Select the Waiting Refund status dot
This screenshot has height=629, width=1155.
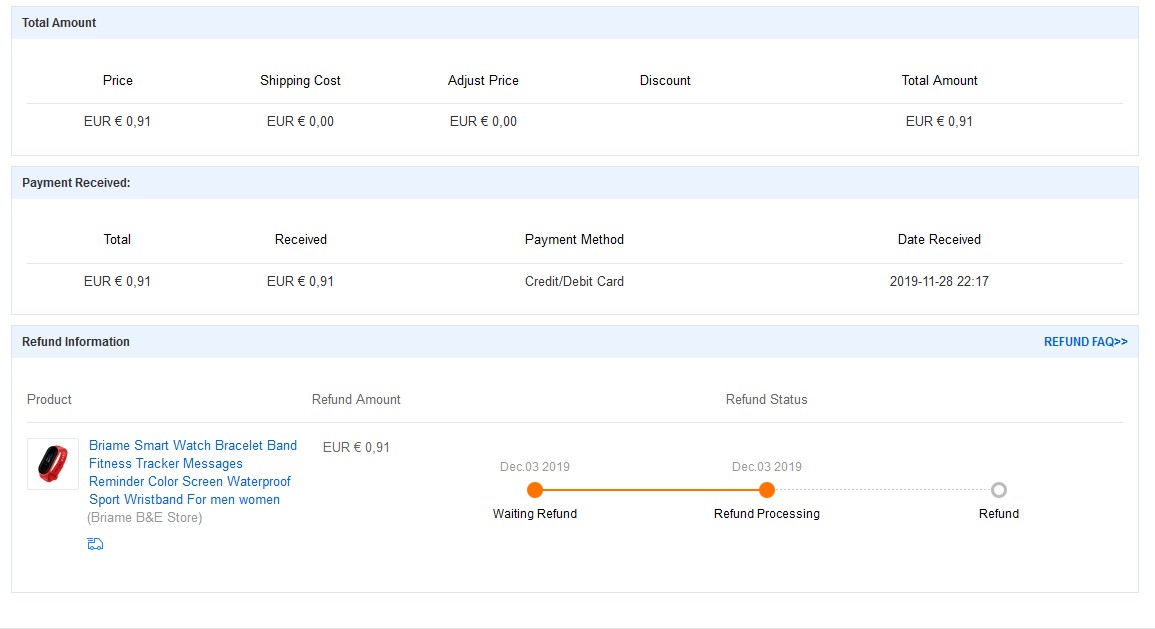(535, 490)
